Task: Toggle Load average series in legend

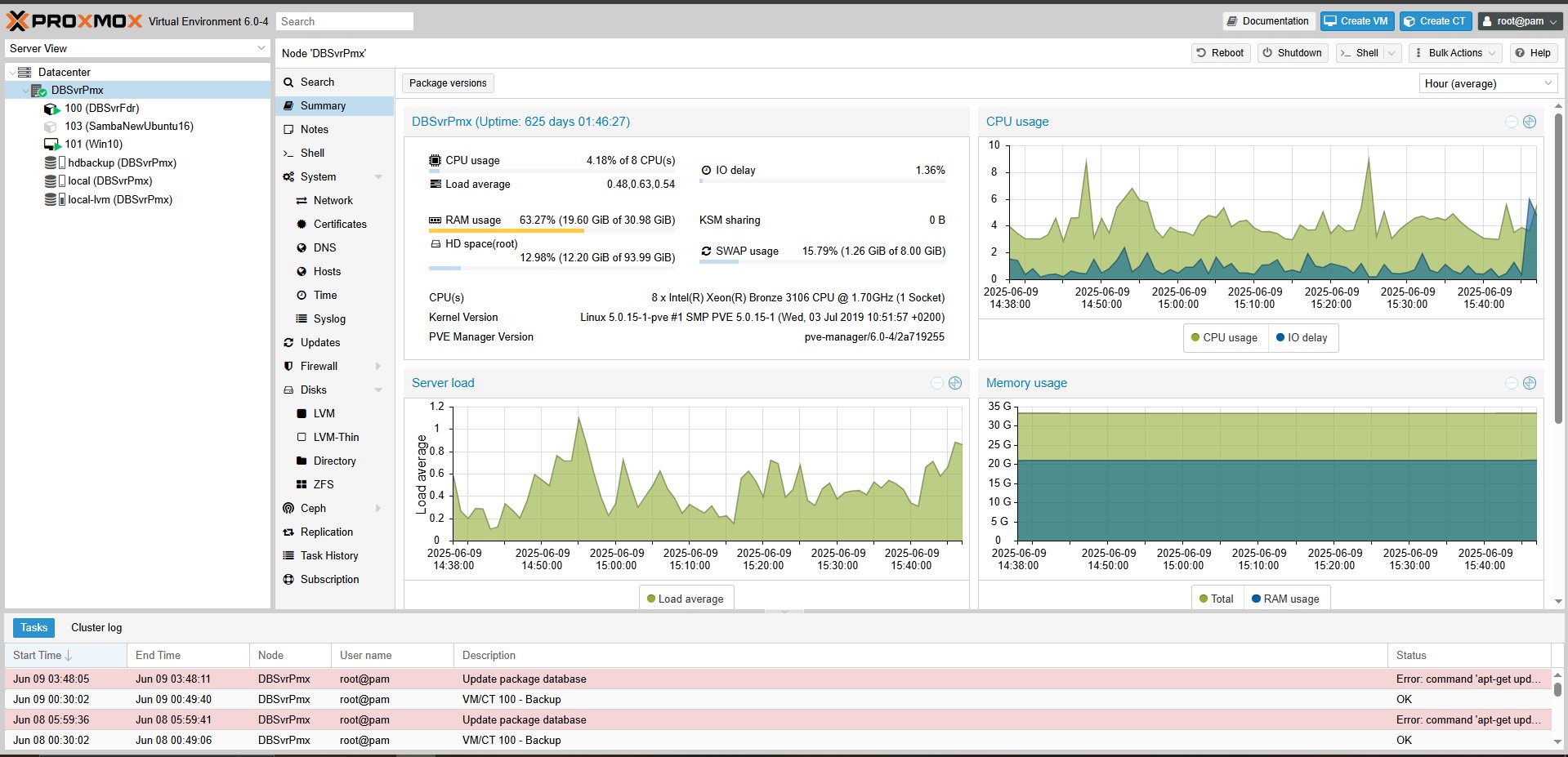Action: pos(685,599)
